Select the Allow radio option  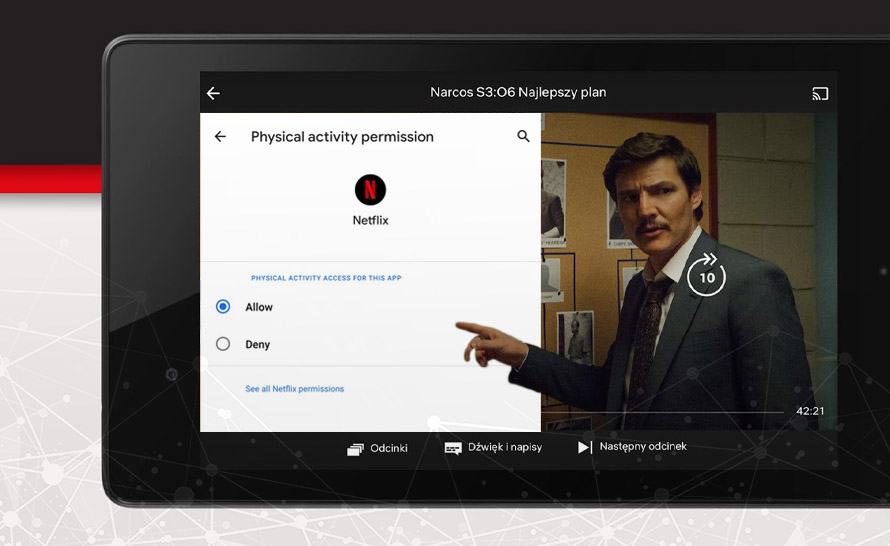[x=223, y=306]
